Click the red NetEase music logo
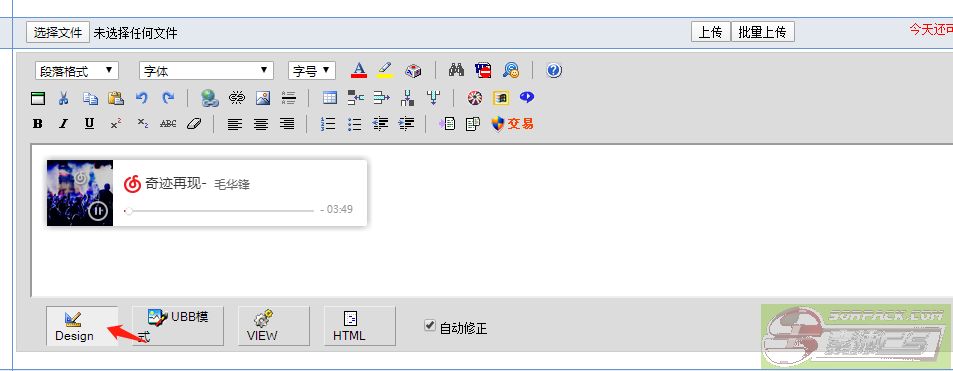Image resolution: width=953 pixels, height=371 pixels. click(132, 183)
